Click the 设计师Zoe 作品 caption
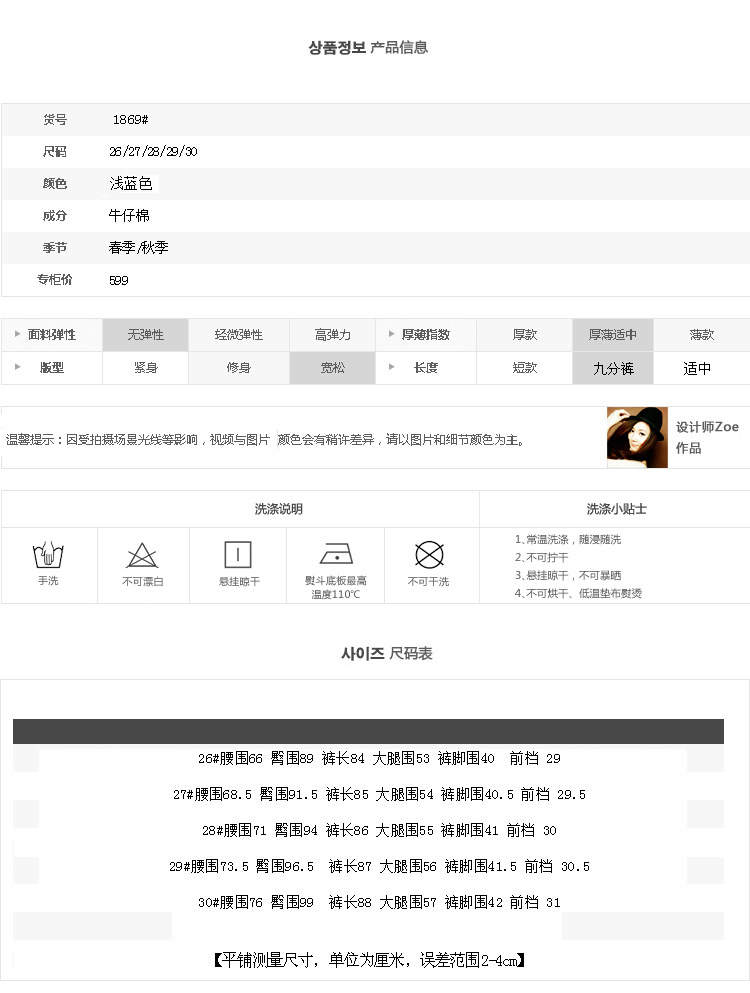 (707, 438)
